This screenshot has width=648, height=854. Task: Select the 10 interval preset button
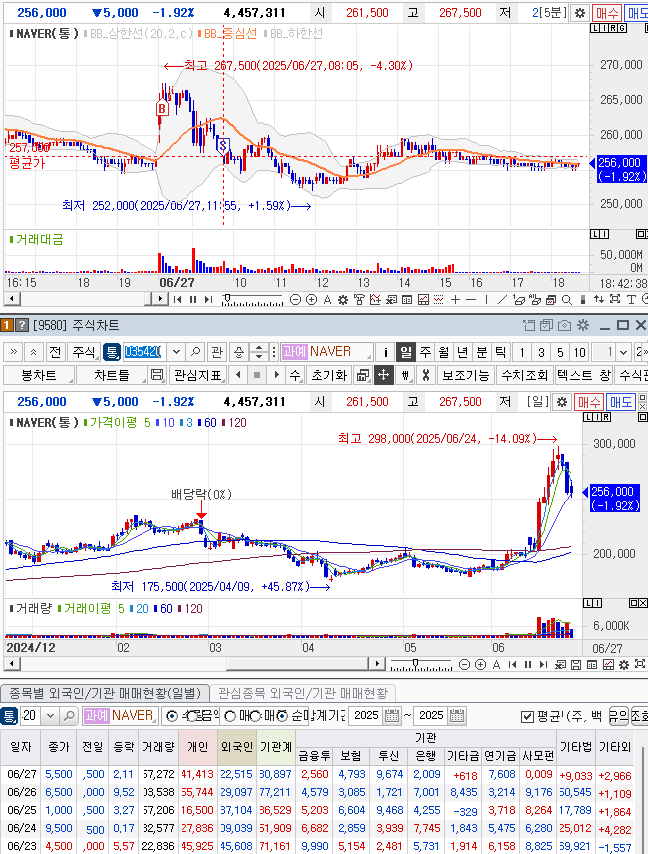[579, 352]
